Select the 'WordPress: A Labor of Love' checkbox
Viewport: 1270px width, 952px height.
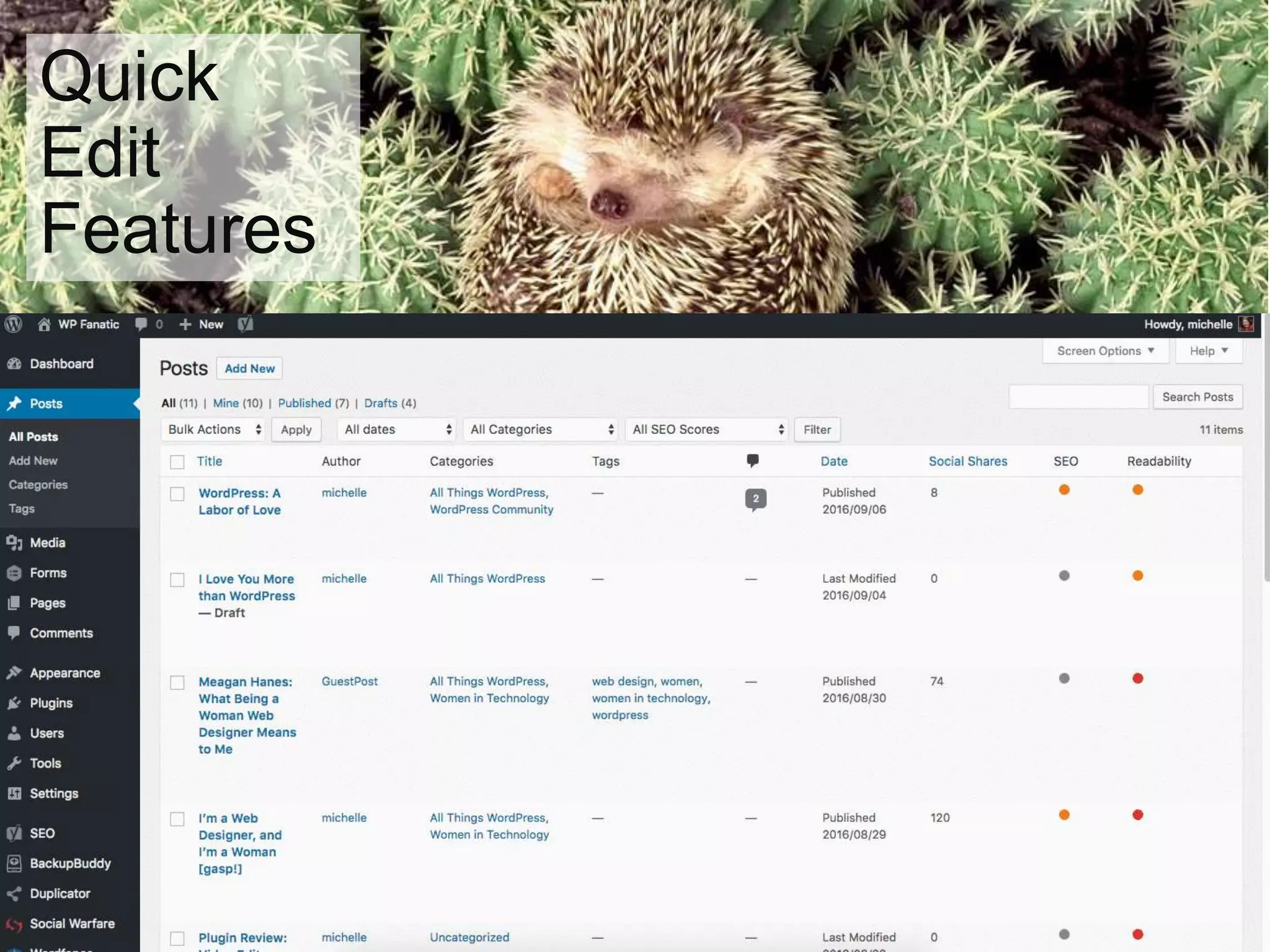[177, 494]
